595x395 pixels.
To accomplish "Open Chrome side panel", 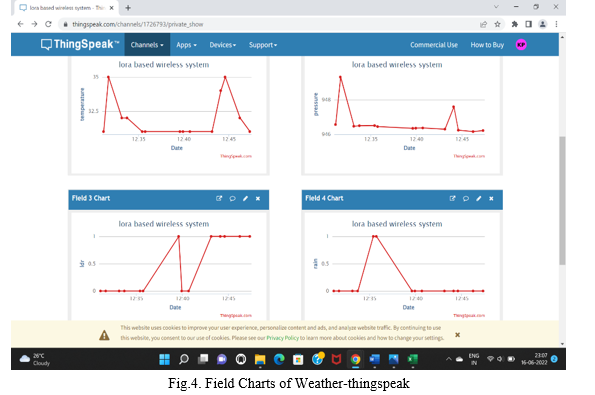I will (x=529, y=24).
